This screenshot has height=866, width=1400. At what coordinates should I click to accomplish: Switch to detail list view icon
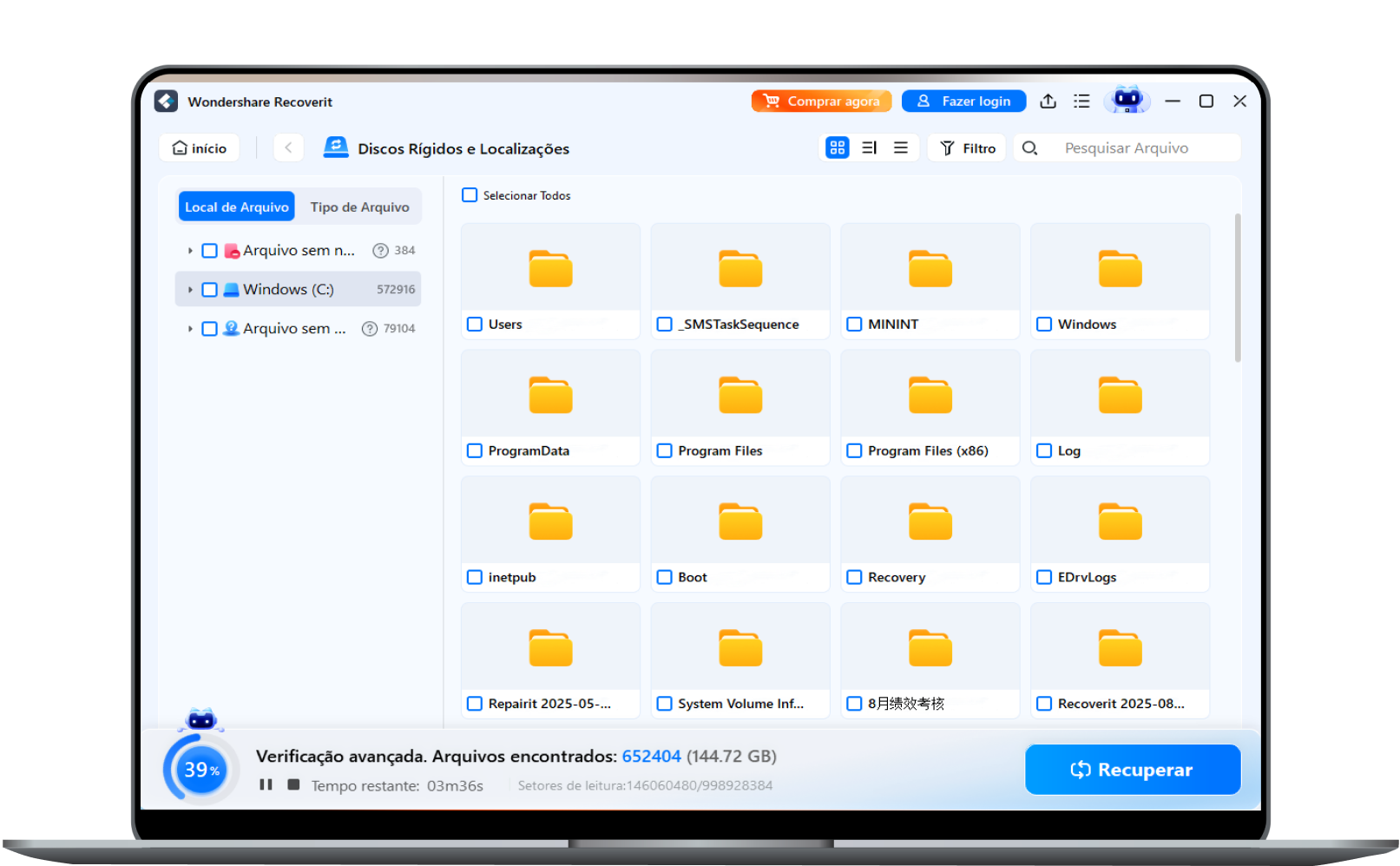click(x=869, y=148)
